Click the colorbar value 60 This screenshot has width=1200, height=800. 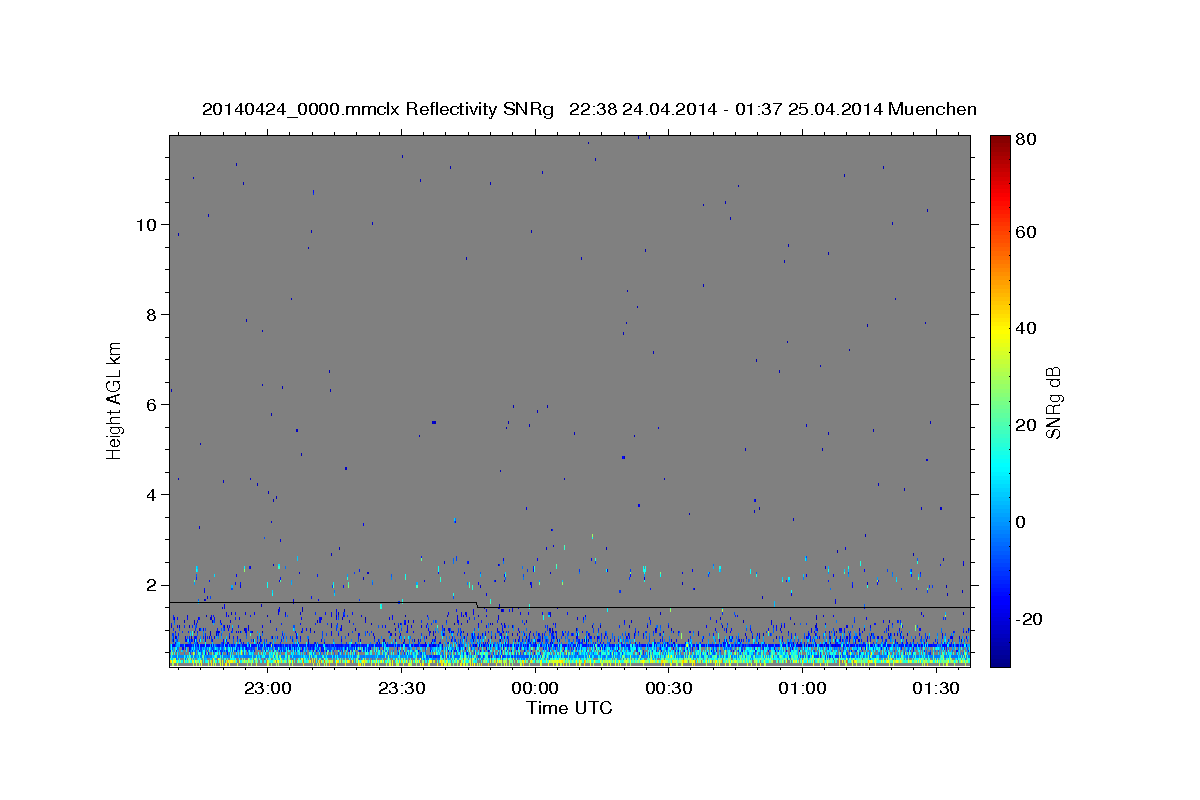1025,232
